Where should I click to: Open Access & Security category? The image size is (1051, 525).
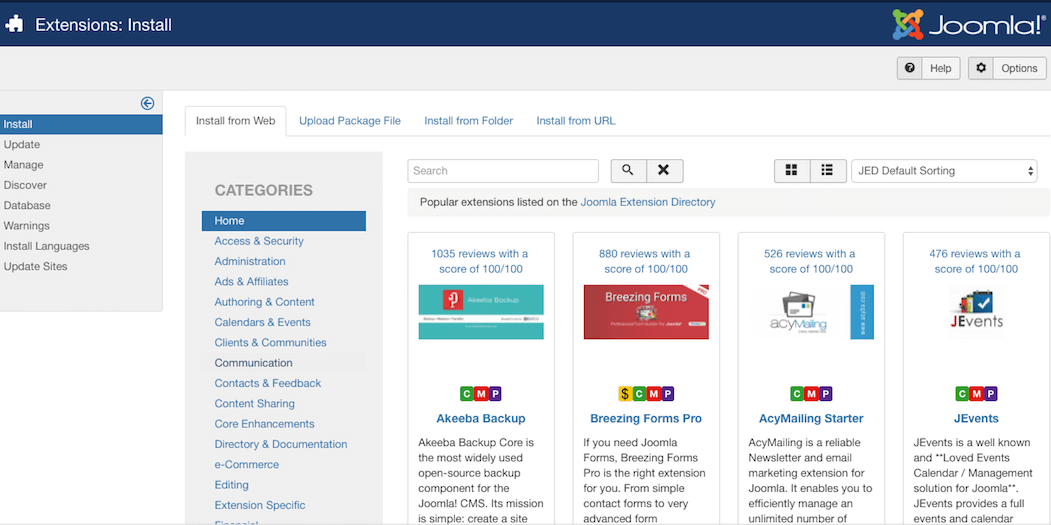click(x=259, y=241)
